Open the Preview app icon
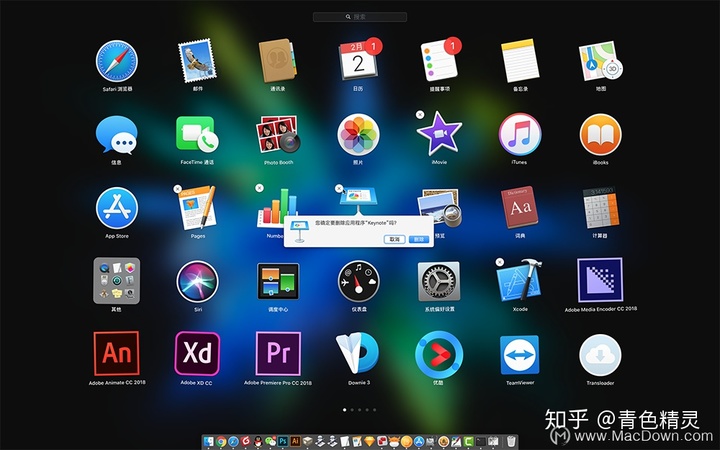The image size is (720, 450). 439,208
